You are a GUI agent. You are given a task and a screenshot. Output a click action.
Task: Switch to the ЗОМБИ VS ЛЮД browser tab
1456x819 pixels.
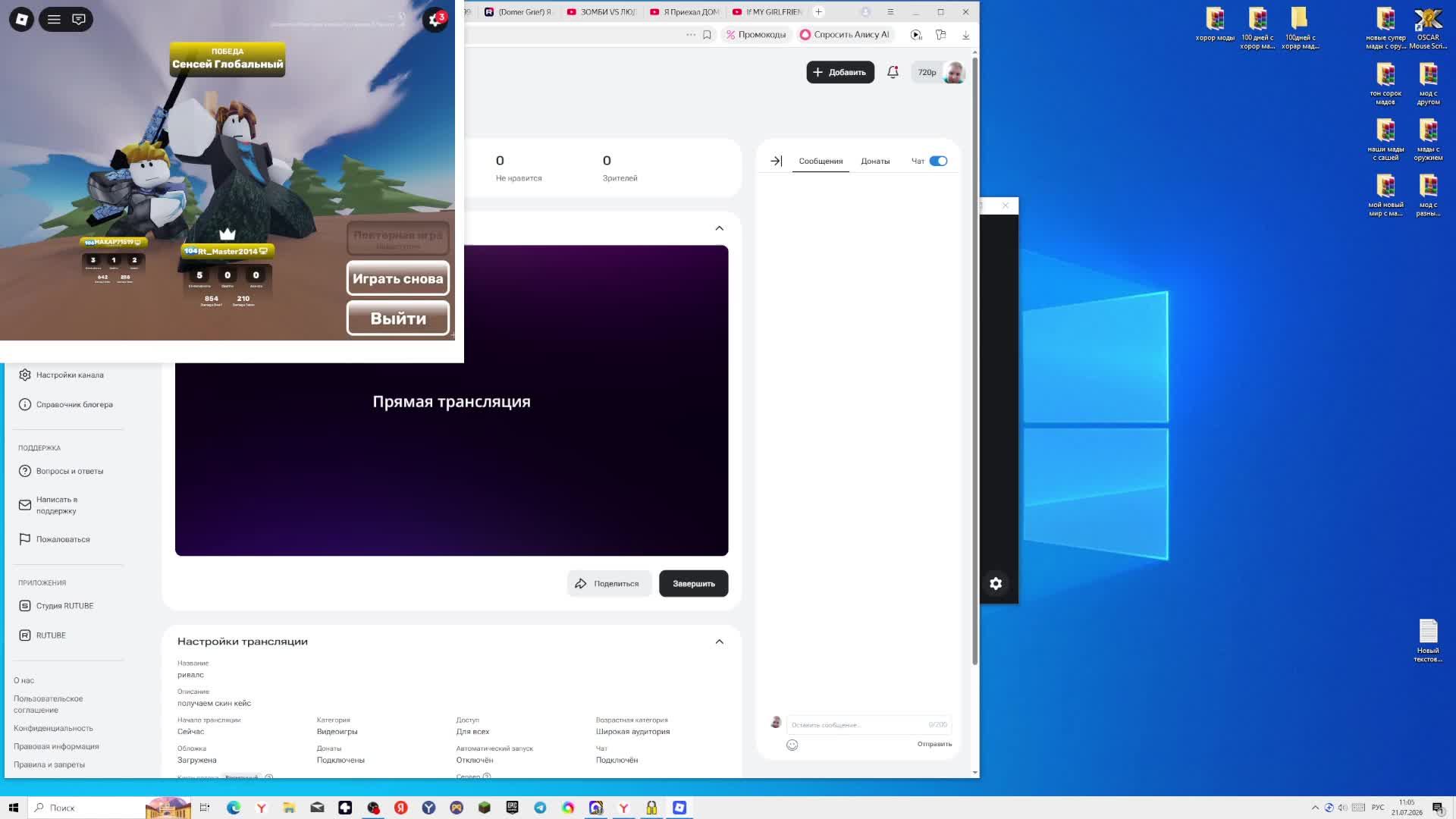601,12
